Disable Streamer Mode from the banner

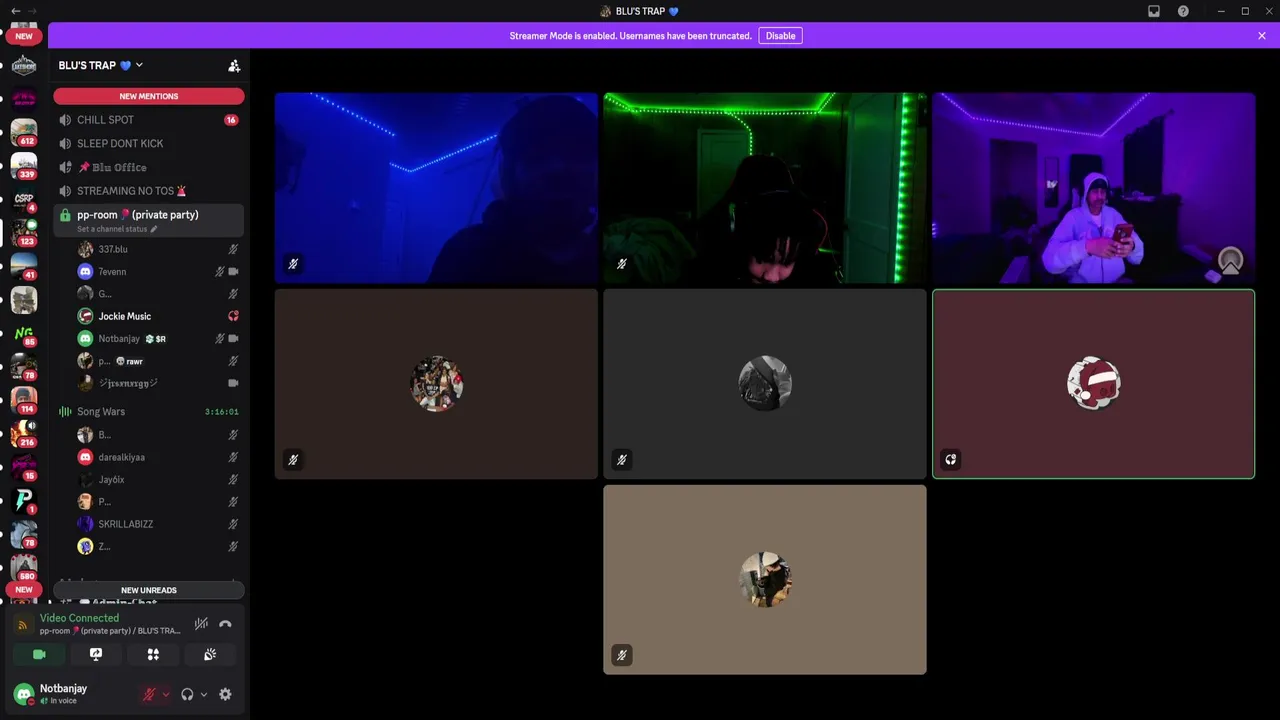coord(780,36)
